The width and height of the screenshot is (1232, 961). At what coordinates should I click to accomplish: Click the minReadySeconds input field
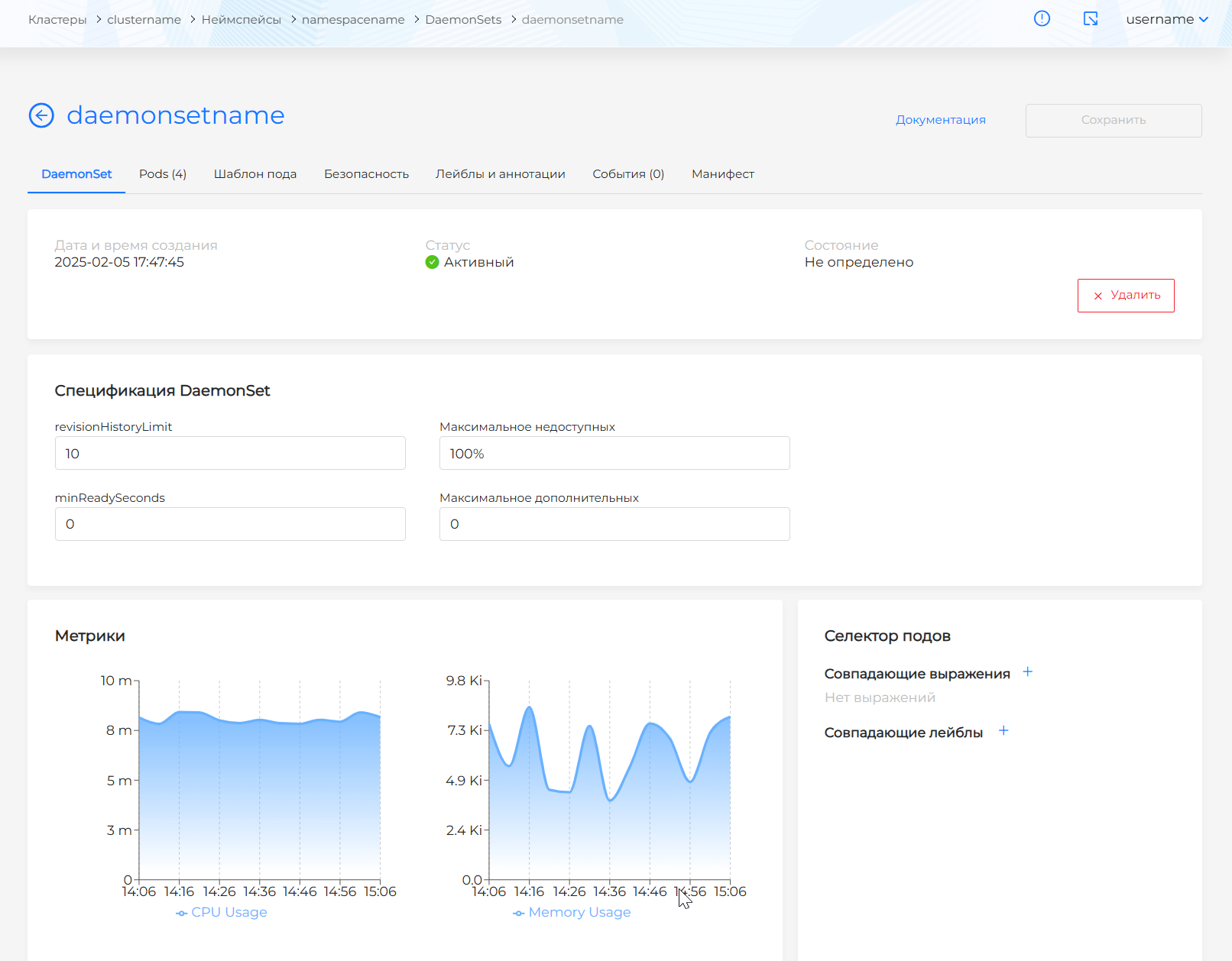click(x=230, y=524)
